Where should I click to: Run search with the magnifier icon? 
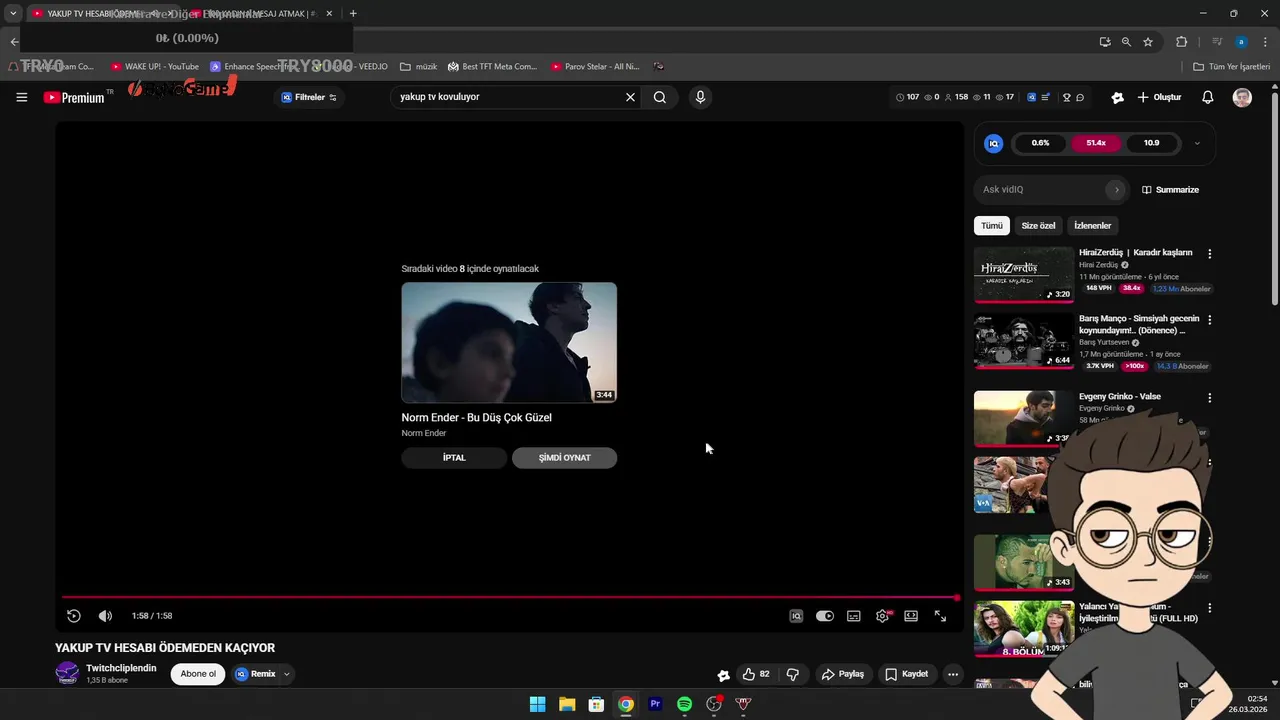coord(660,97)
